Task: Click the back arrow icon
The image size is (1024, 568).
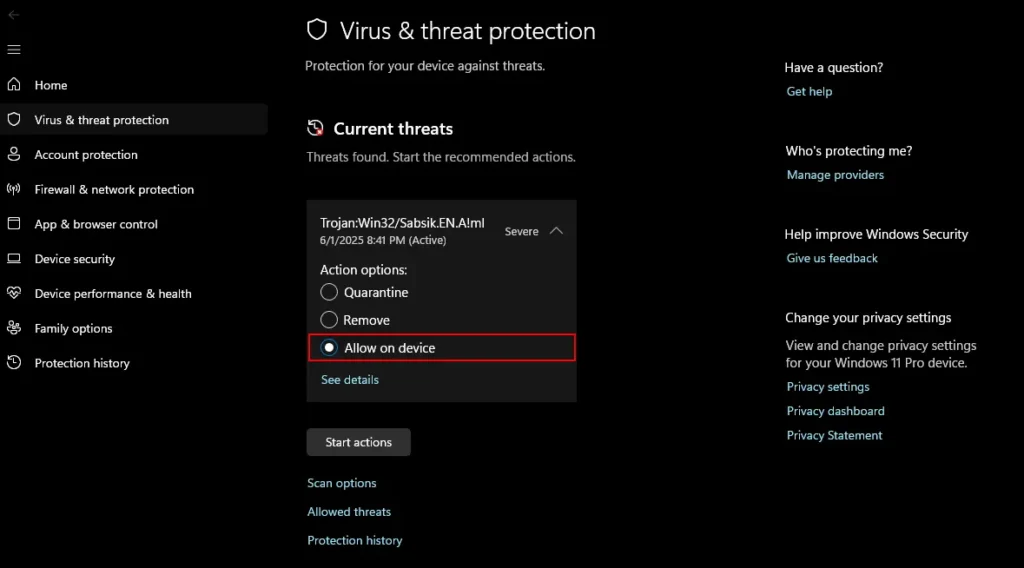Action: 14,15
